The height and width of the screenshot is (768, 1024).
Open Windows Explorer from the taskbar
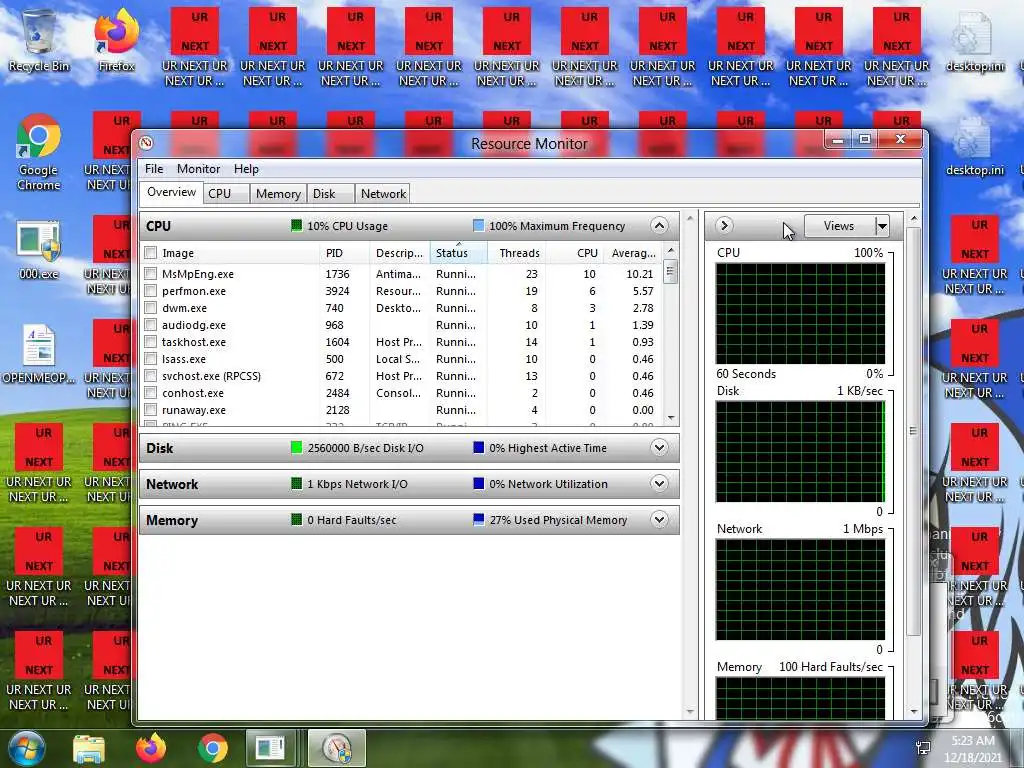[89, 749]
